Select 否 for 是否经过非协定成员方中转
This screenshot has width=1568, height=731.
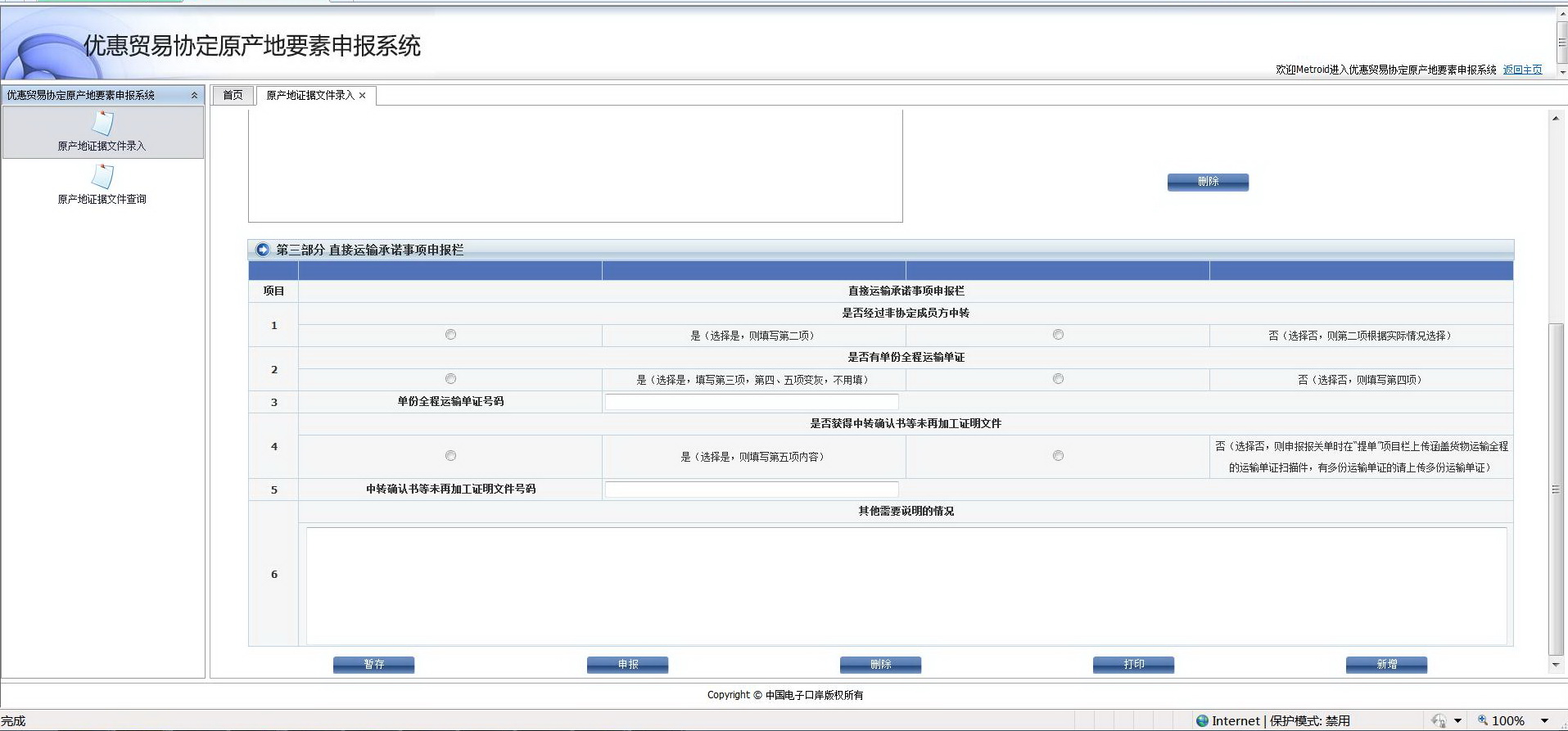1058,335
